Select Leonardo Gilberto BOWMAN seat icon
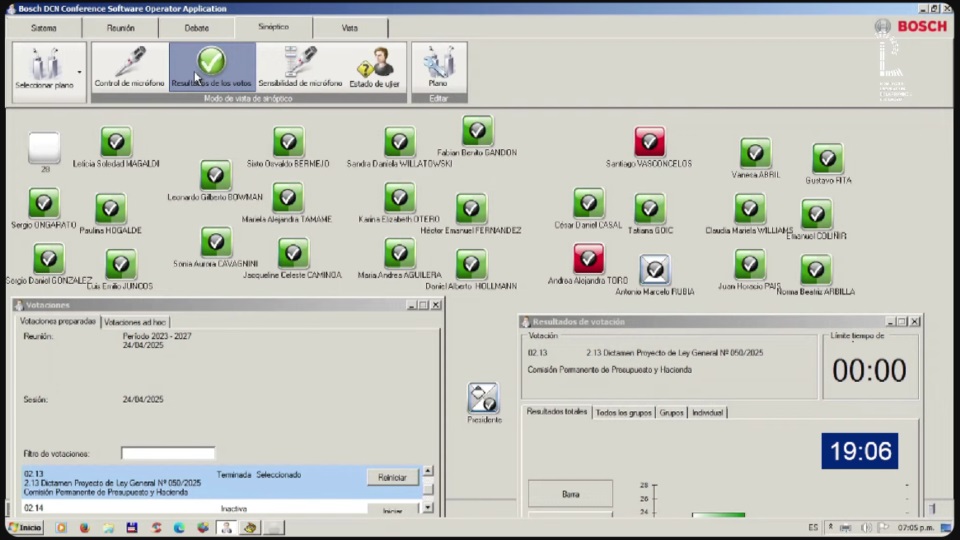This screenshot has width=960, height=540. click(215, 176)
